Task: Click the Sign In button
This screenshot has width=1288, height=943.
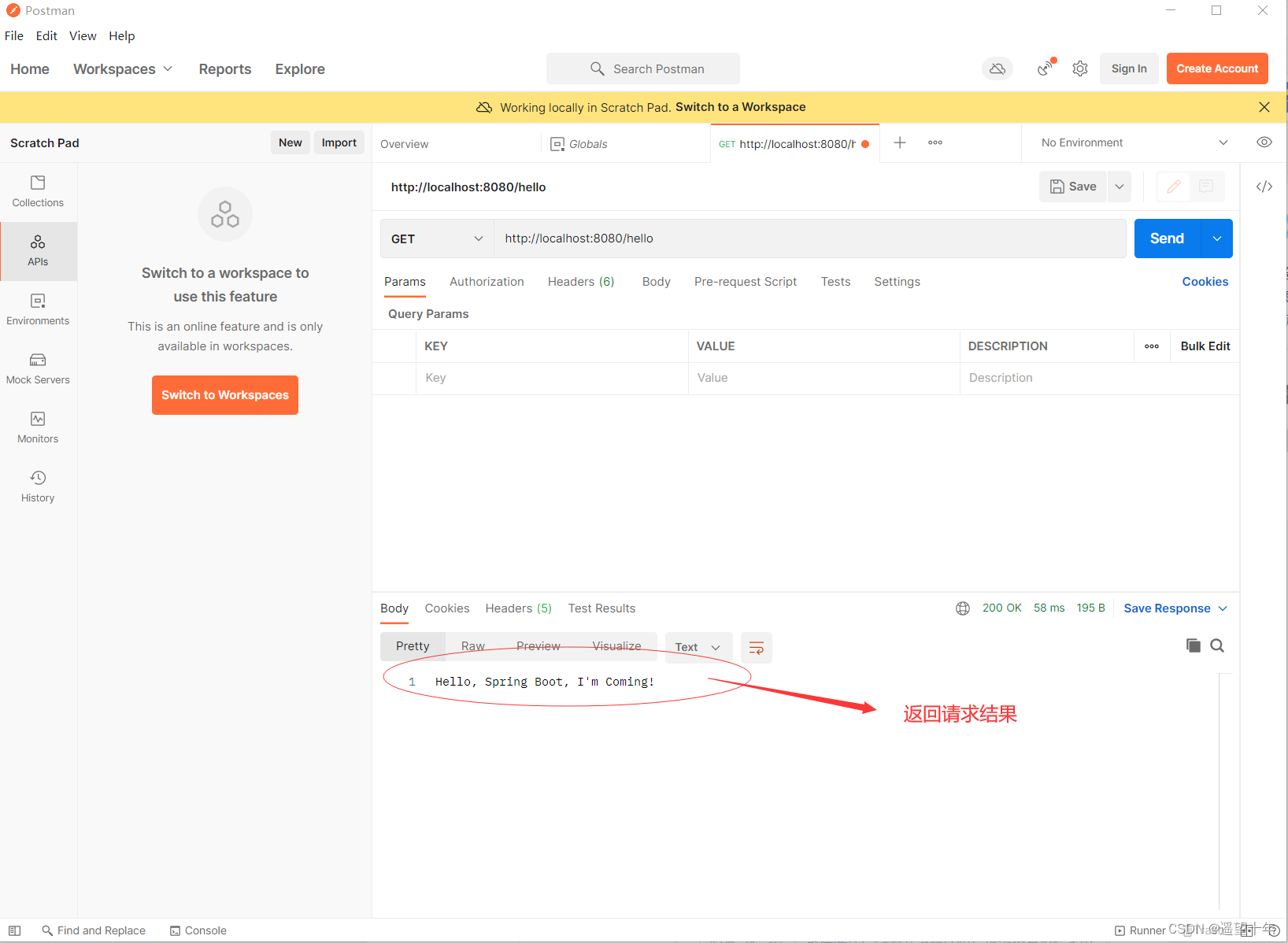Action: tap(1129, 68)
